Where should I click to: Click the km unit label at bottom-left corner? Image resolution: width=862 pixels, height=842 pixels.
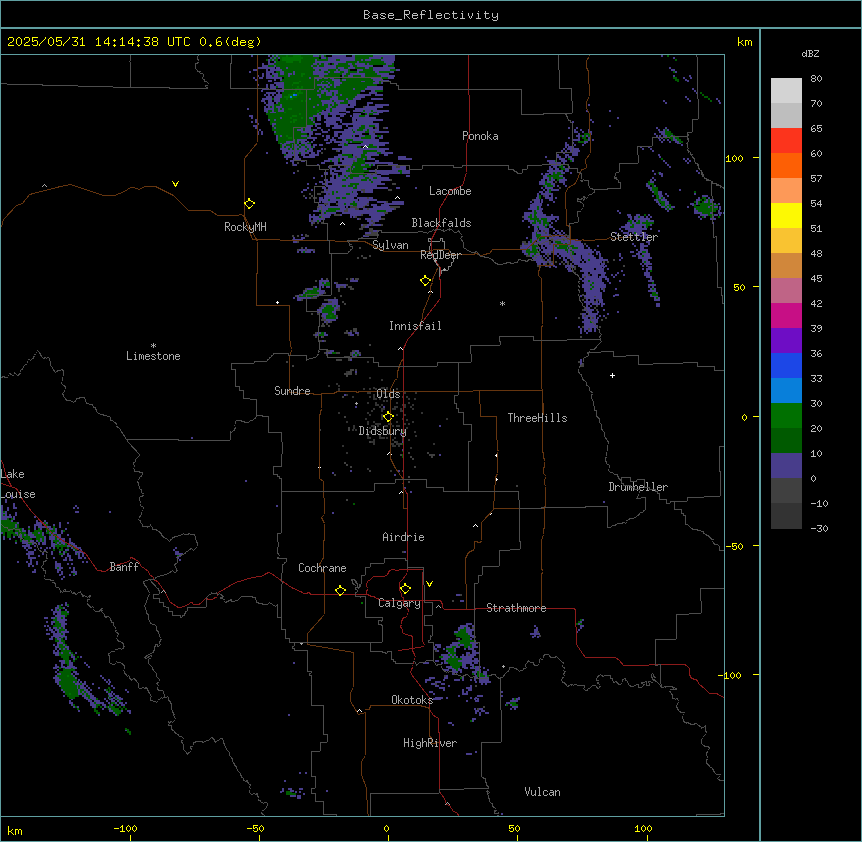coord(15,830)
